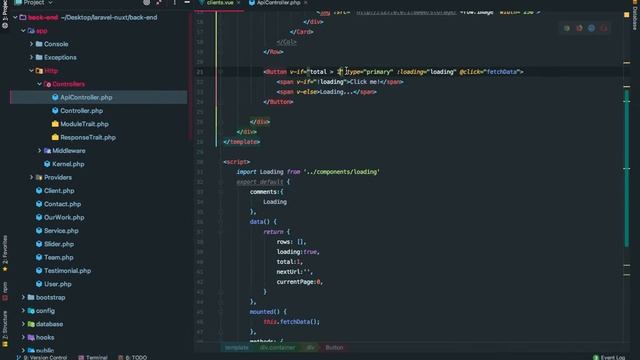Select ResponseTrait.php file
The height and width of the screenshot is (360, 640).
pyautogui.click(x=88, y=138)
